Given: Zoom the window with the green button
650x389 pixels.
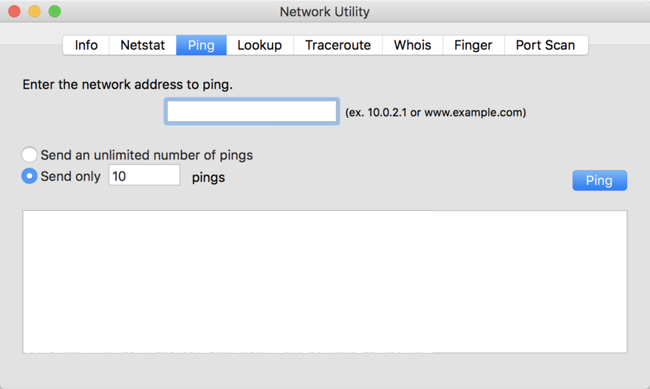Looking at the screenshot, I should 55,11.
